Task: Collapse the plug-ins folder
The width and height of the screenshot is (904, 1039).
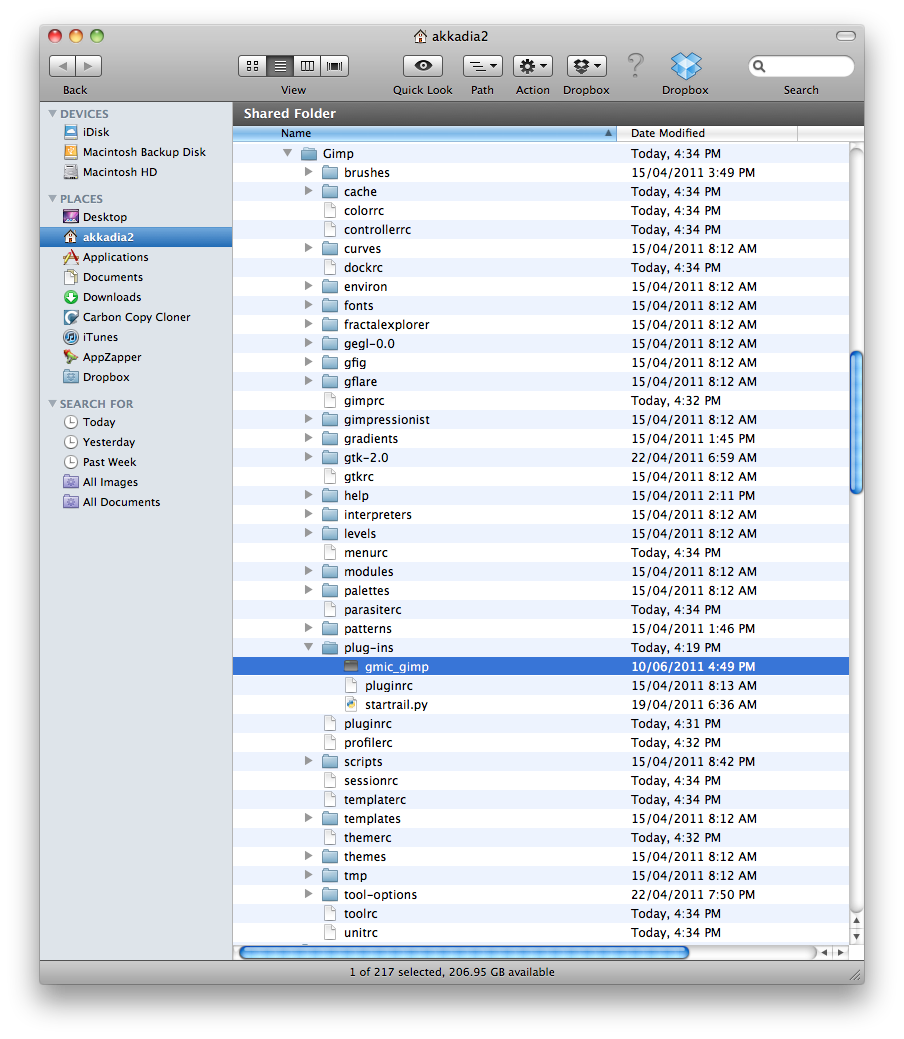Action: click(x=308, y=647)
